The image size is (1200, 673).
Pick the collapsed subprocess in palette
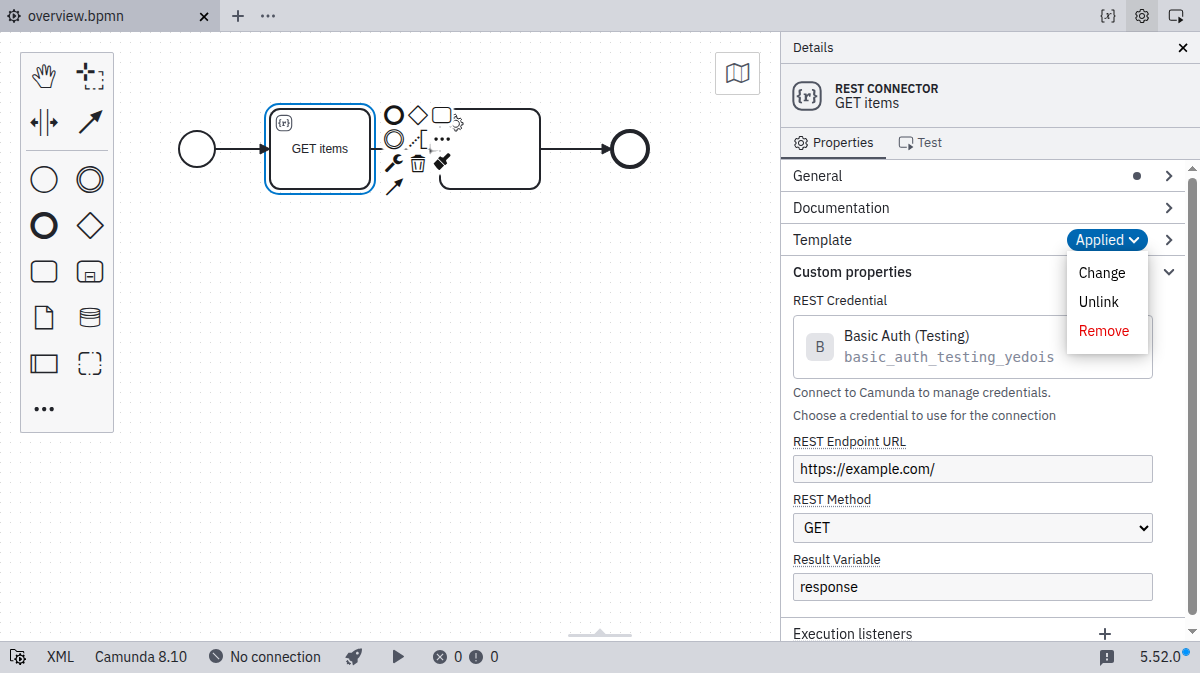pos(90,272)
